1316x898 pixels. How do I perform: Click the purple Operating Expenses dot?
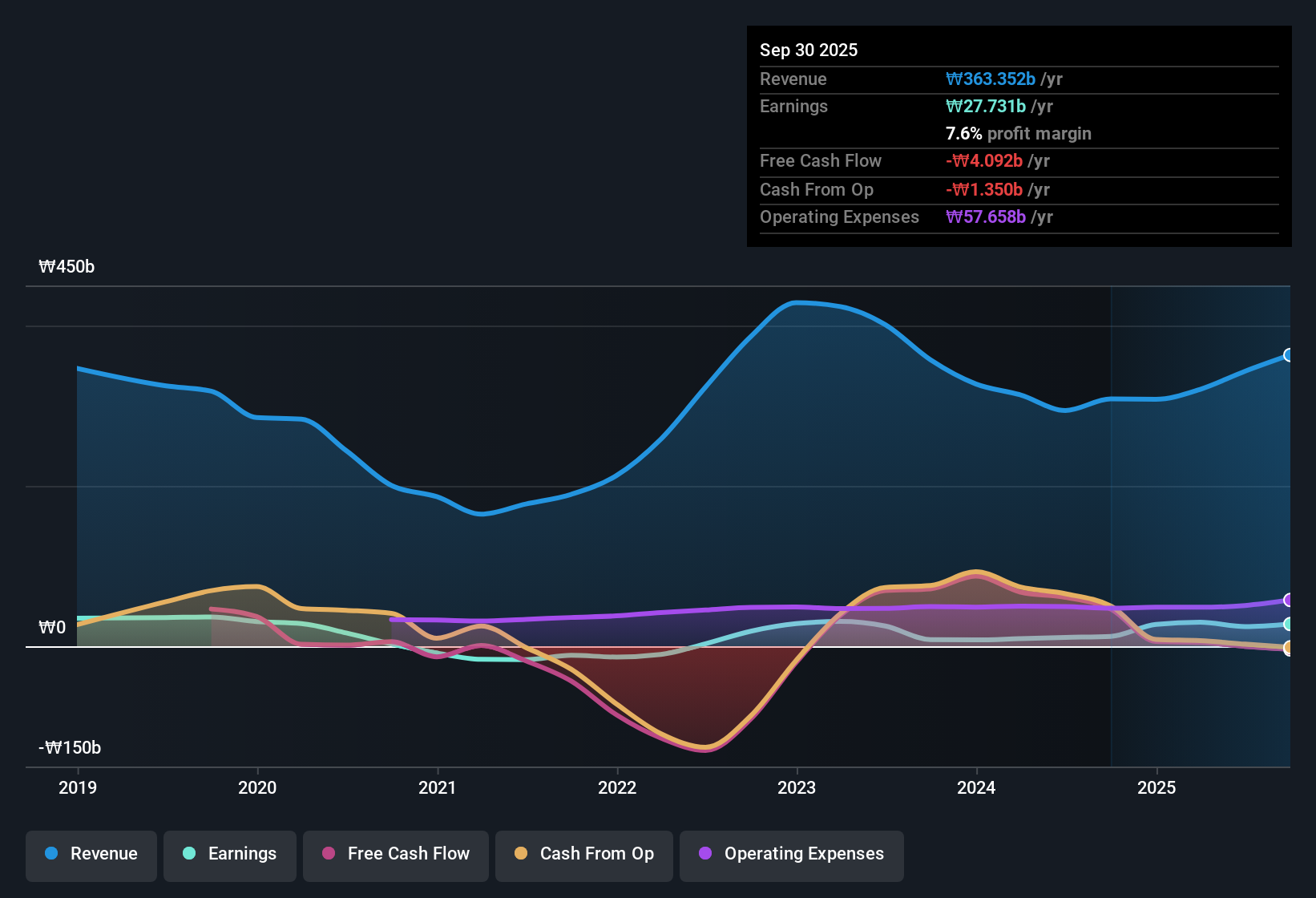704,854
